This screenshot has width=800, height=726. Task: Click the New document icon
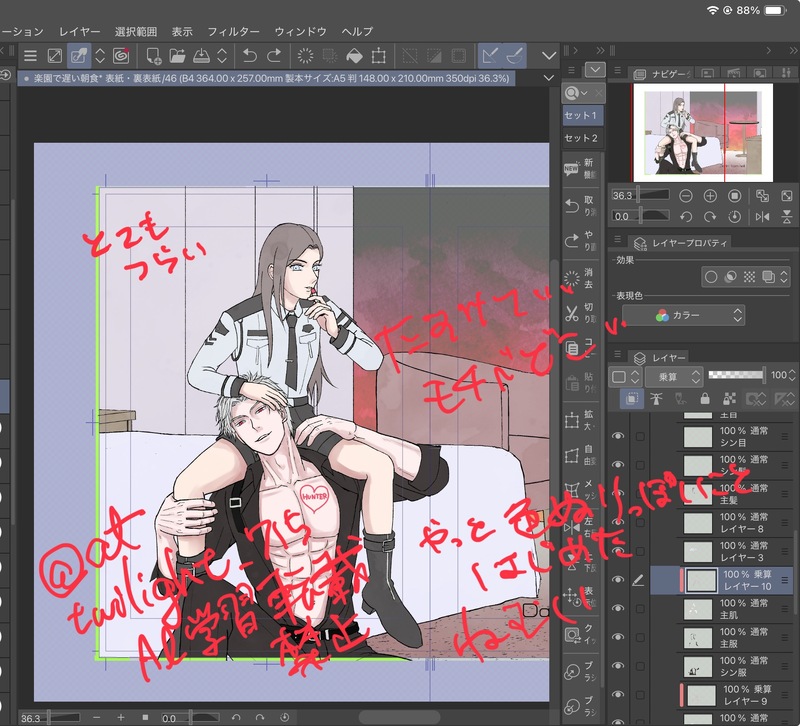(153, 55)
